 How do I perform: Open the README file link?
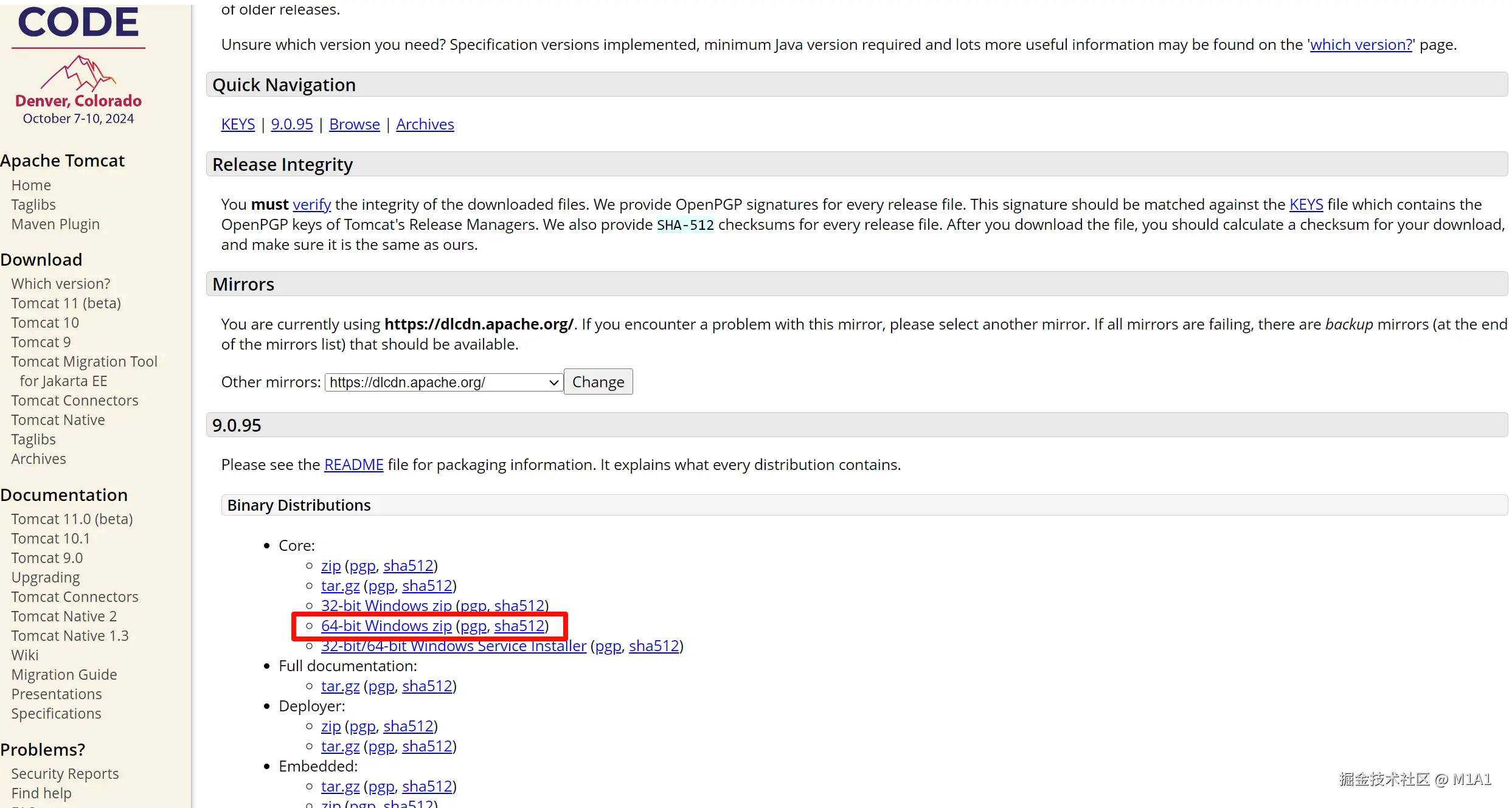[x=353, y=464]
